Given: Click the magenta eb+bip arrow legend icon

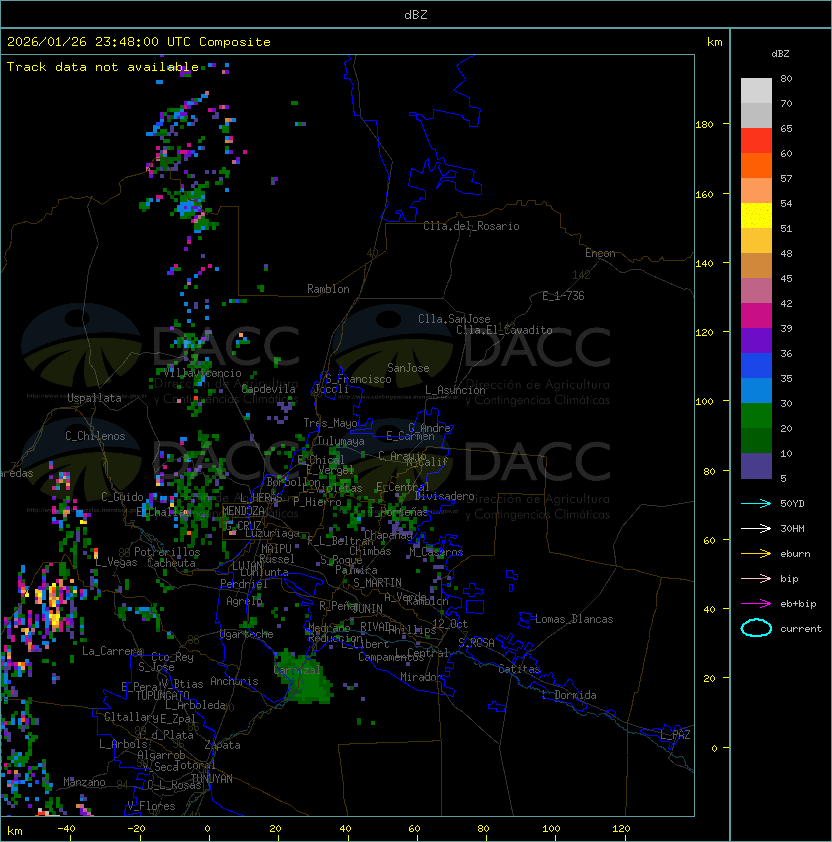Looking at the screenshot, I should click(x=756, y=603).
